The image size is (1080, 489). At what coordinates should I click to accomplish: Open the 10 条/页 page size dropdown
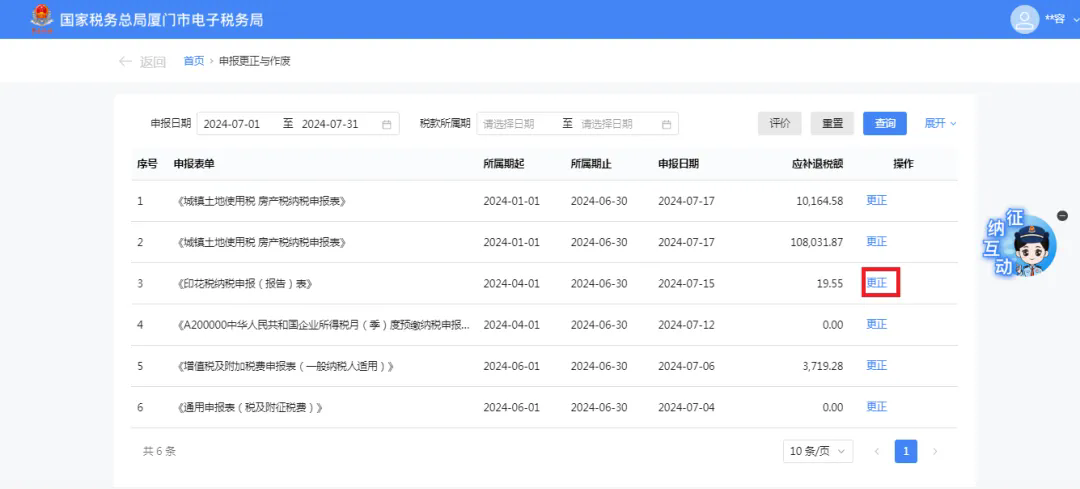[x=818, y=452]
